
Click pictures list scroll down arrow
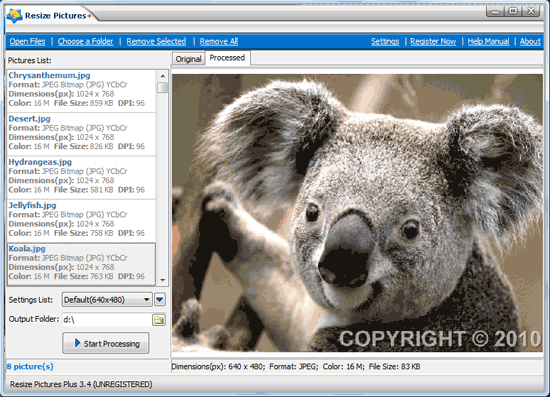click(162, 280)
